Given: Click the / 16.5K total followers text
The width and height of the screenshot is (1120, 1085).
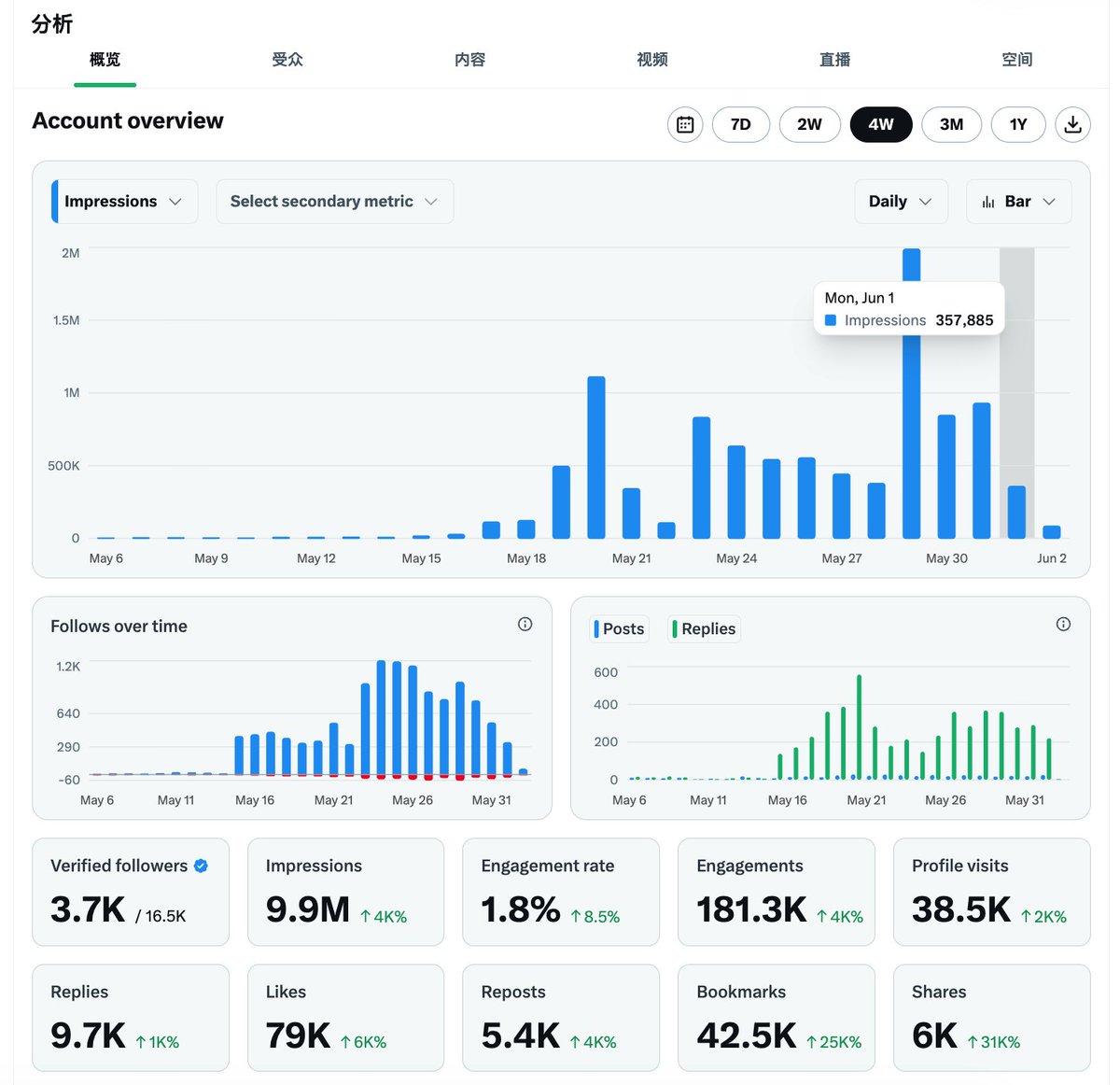Looking at the screenshot, I should (161, 917).
